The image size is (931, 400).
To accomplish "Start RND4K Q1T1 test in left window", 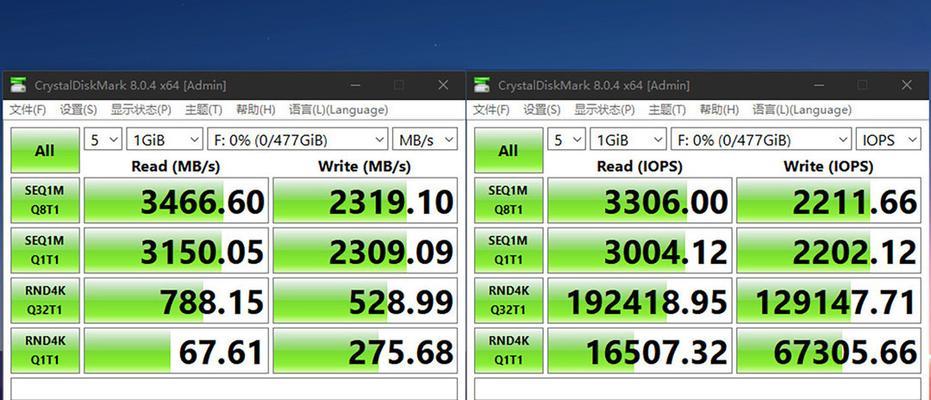I will (45, 350).
